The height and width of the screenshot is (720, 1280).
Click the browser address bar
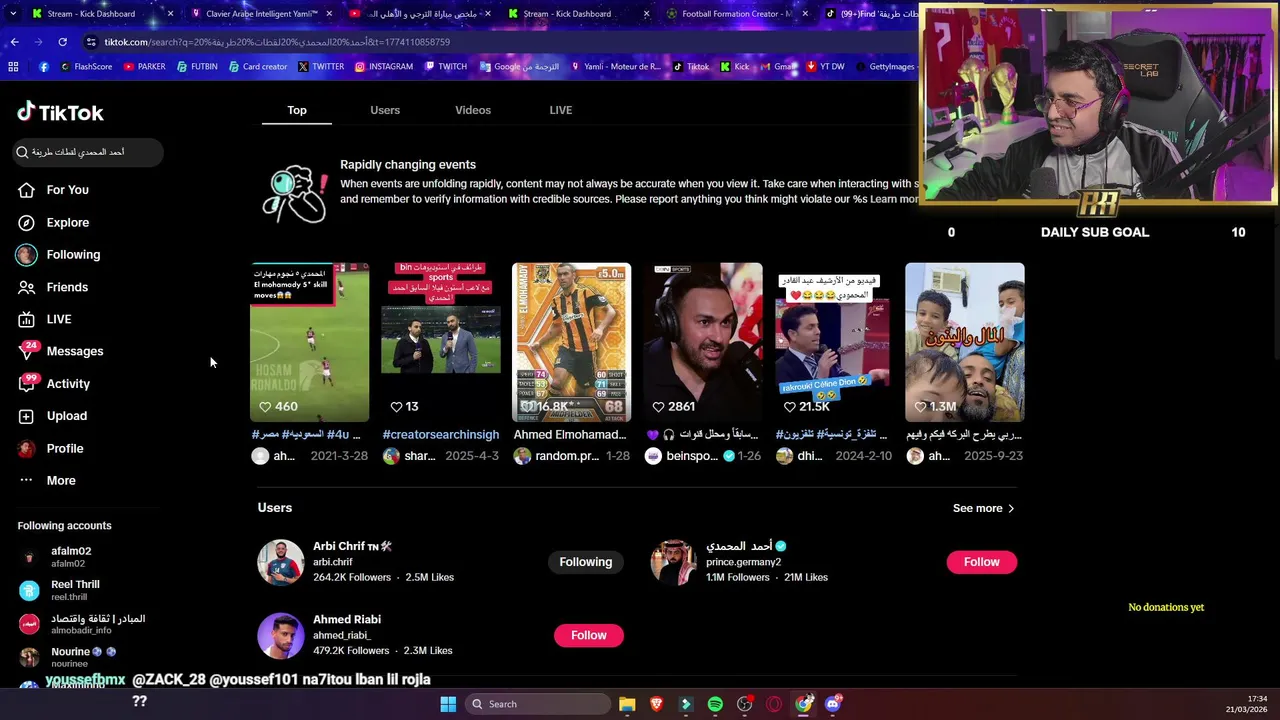click(500, 42)
